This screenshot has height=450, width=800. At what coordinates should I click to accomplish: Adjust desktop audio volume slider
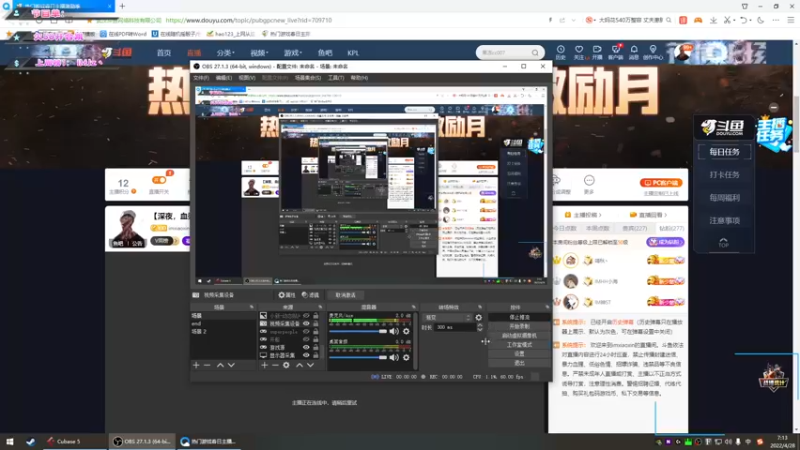(358, 358)
